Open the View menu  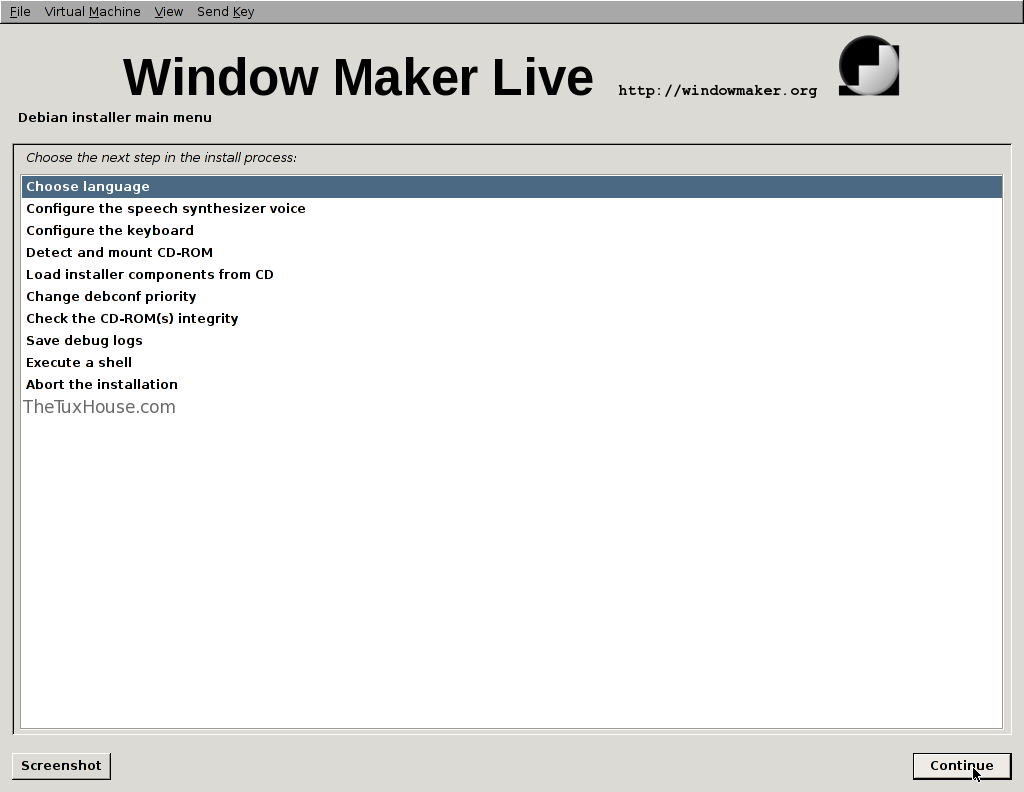pos(168,12)
